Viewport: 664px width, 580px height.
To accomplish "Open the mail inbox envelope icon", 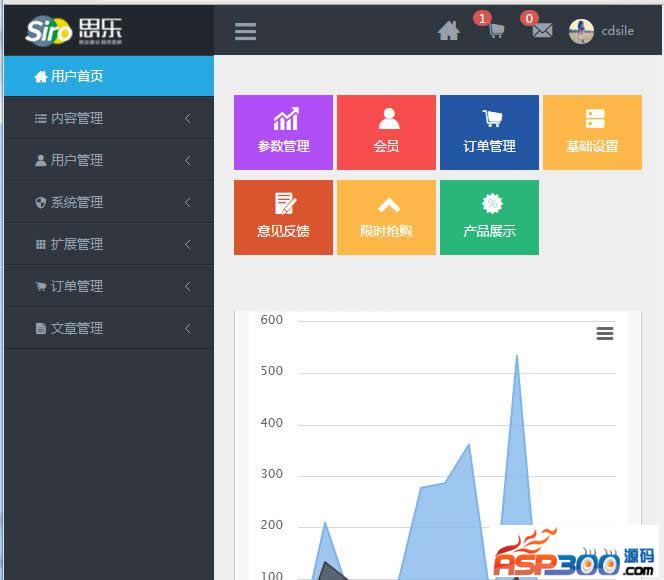I will pos(542,31).
